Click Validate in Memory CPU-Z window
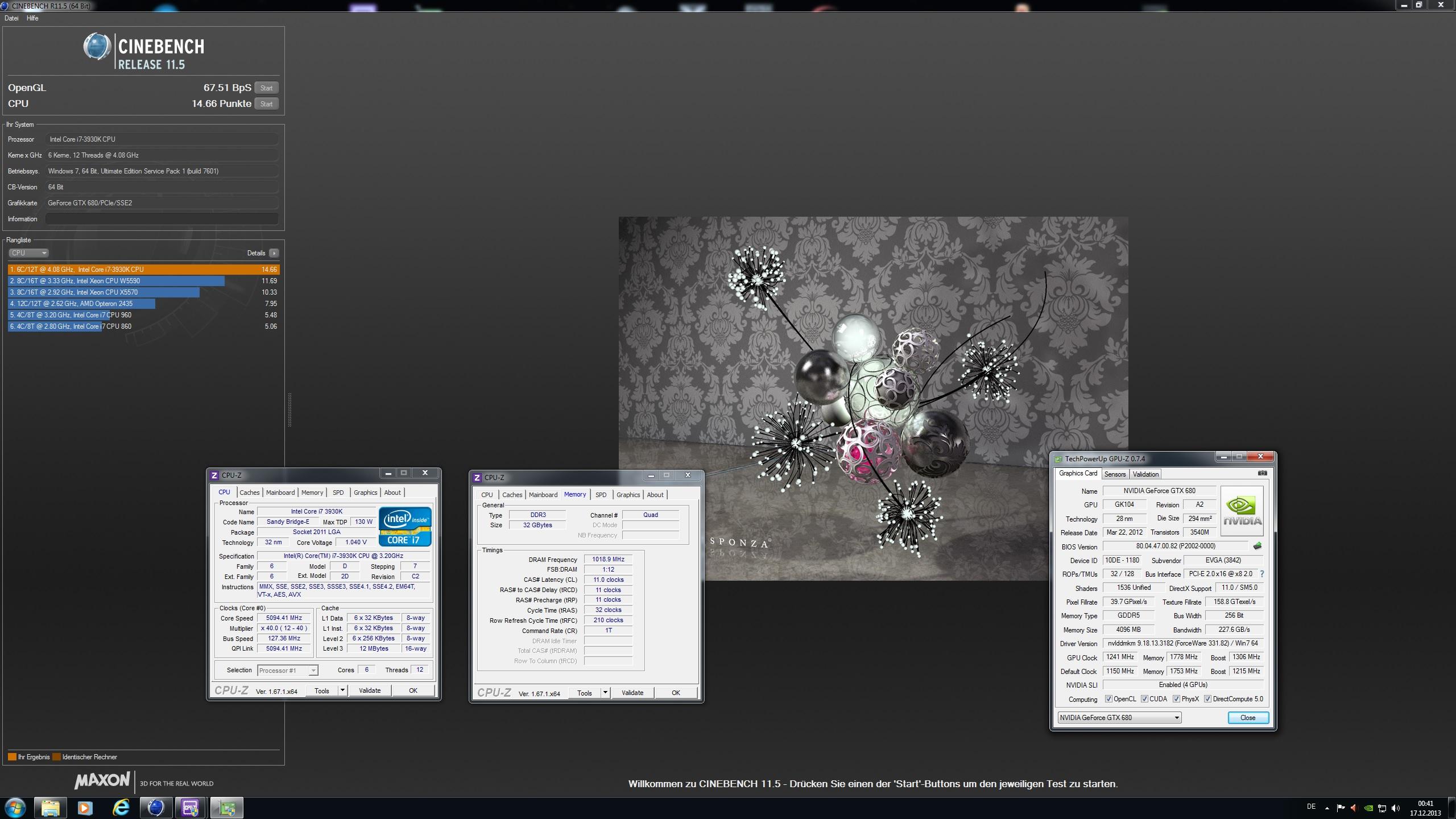1456x819 pixels. (632, 693)
